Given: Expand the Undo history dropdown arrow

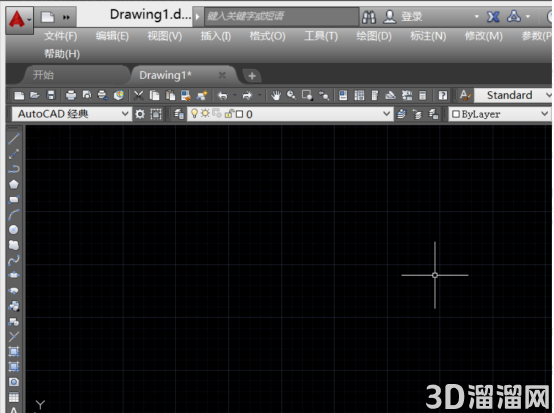Looking at the screenshot, I should (235, 95).
